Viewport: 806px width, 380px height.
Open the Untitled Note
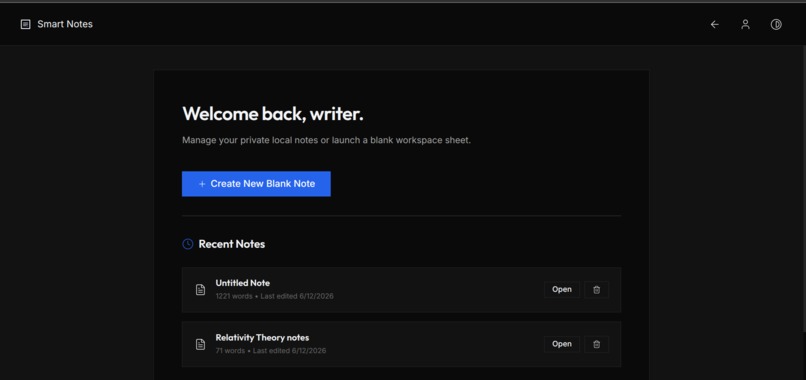562,289
